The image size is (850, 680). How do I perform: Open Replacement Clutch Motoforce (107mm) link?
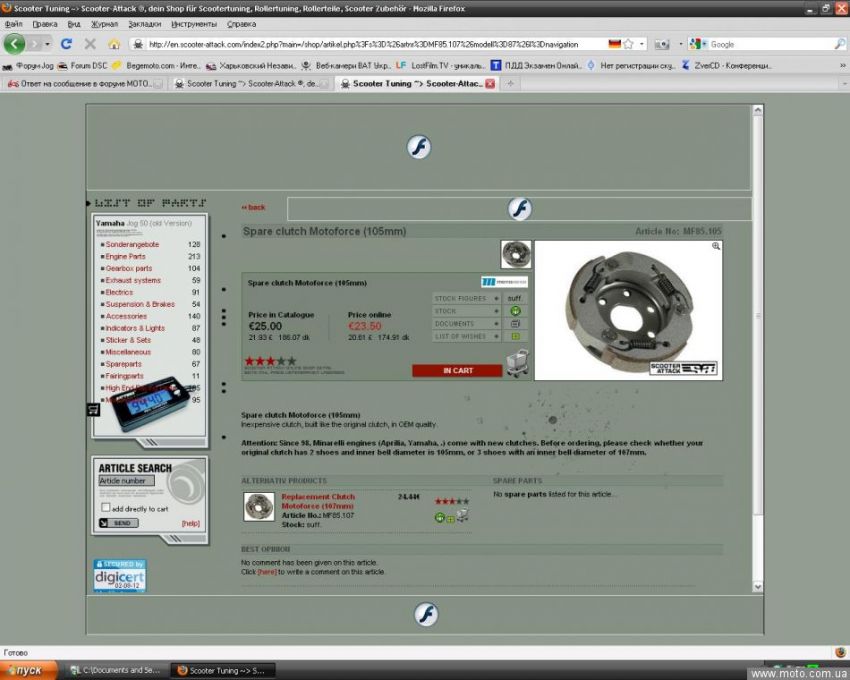[x=318, y=501]
